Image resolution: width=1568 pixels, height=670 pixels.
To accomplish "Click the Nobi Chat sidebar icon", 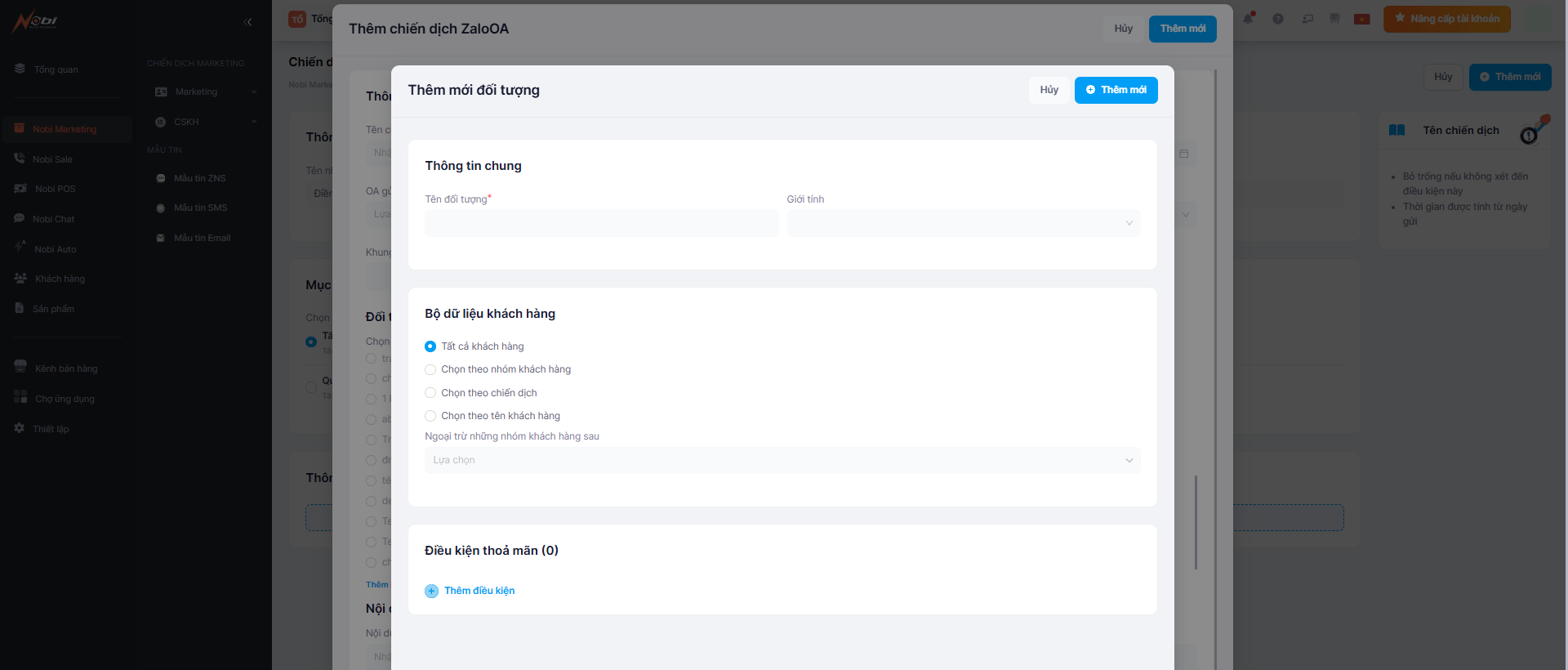I will tap(20, 218).
